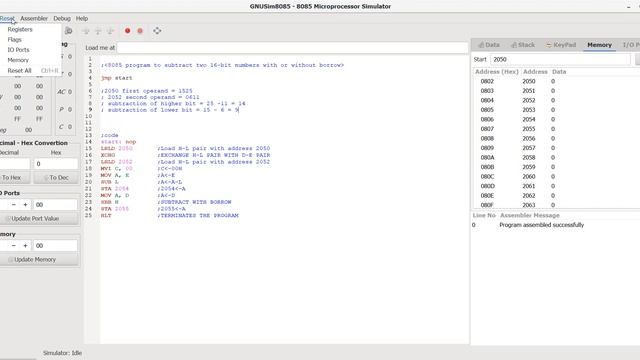640x360 pixels.
Task: Click the Assembler Message column header
Action: point(529,216)
